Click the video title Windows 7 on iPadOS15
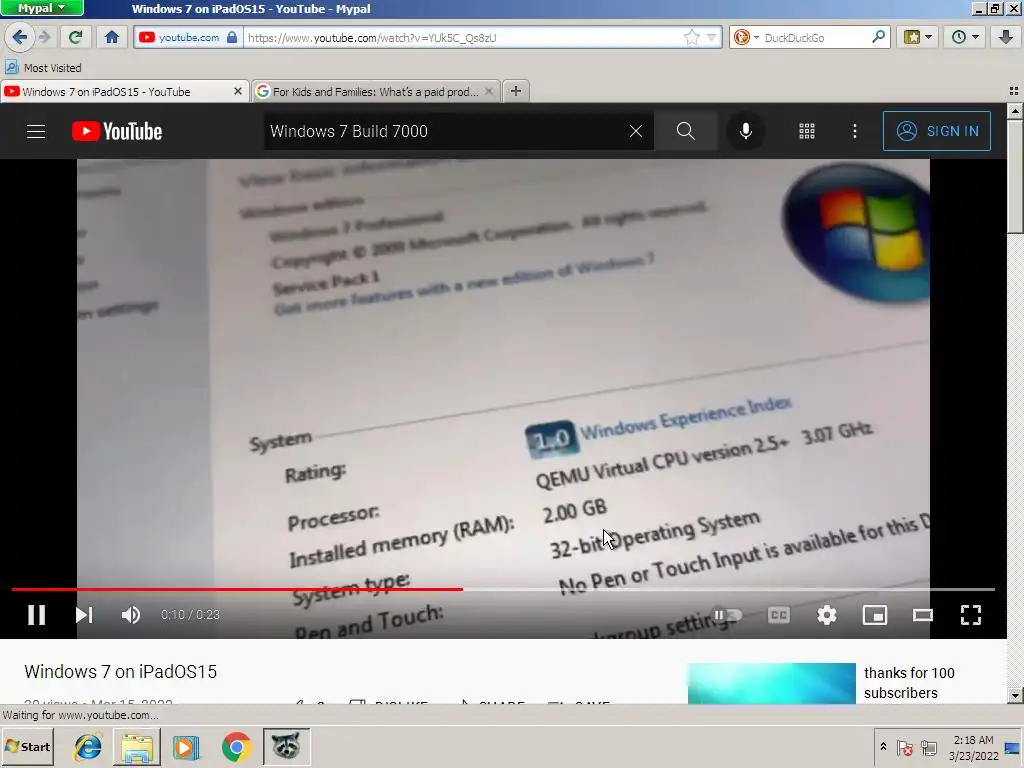The image size is (1024, 768). (120, 671)
